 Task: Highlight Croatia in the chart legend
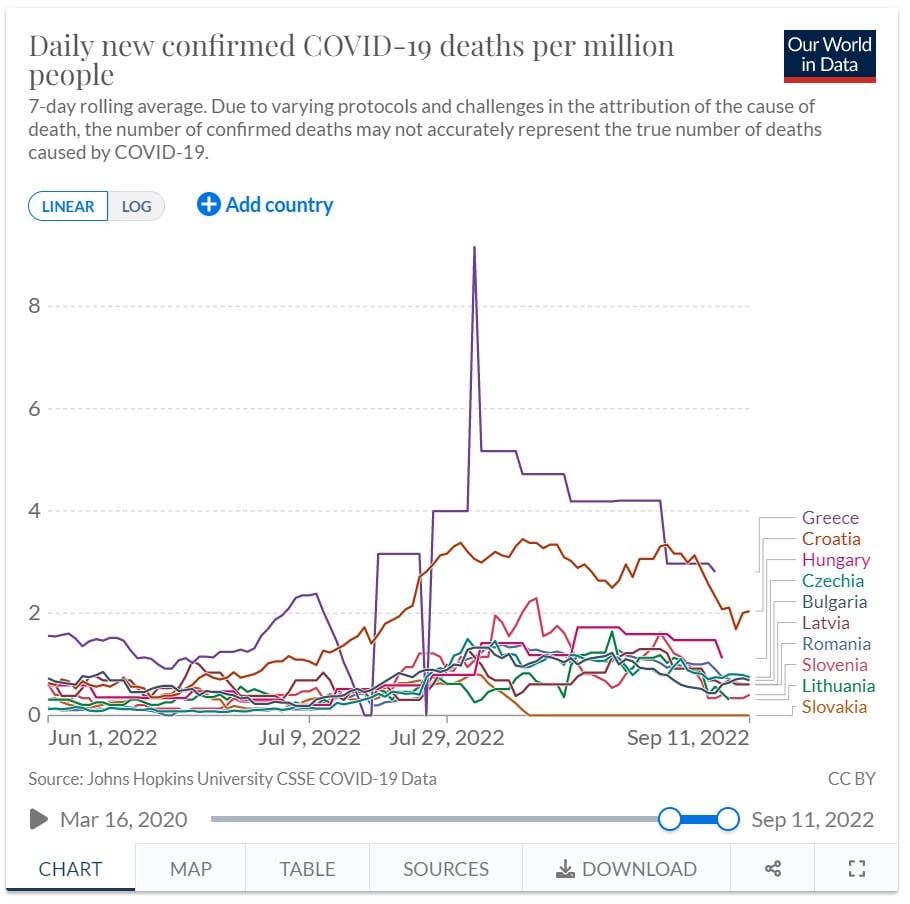[831, 539]
